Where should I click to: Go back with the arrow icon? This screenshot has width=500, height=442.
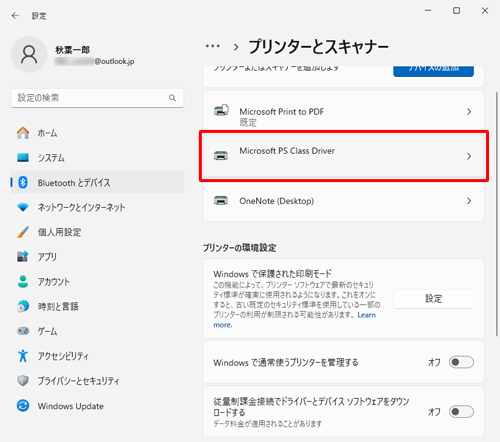(x=15, y=16)
